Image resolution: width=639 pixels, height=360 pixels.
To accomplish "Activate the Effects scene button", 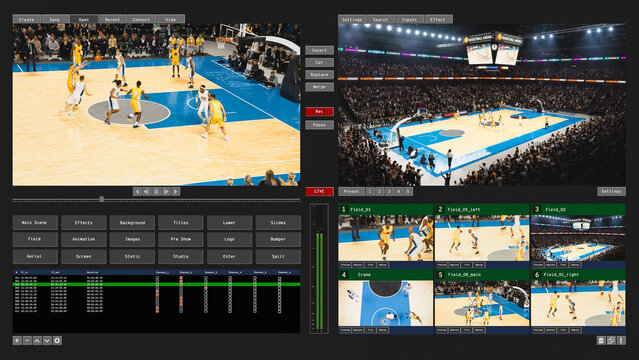I will pyautogui.click(x=84, y=223).
